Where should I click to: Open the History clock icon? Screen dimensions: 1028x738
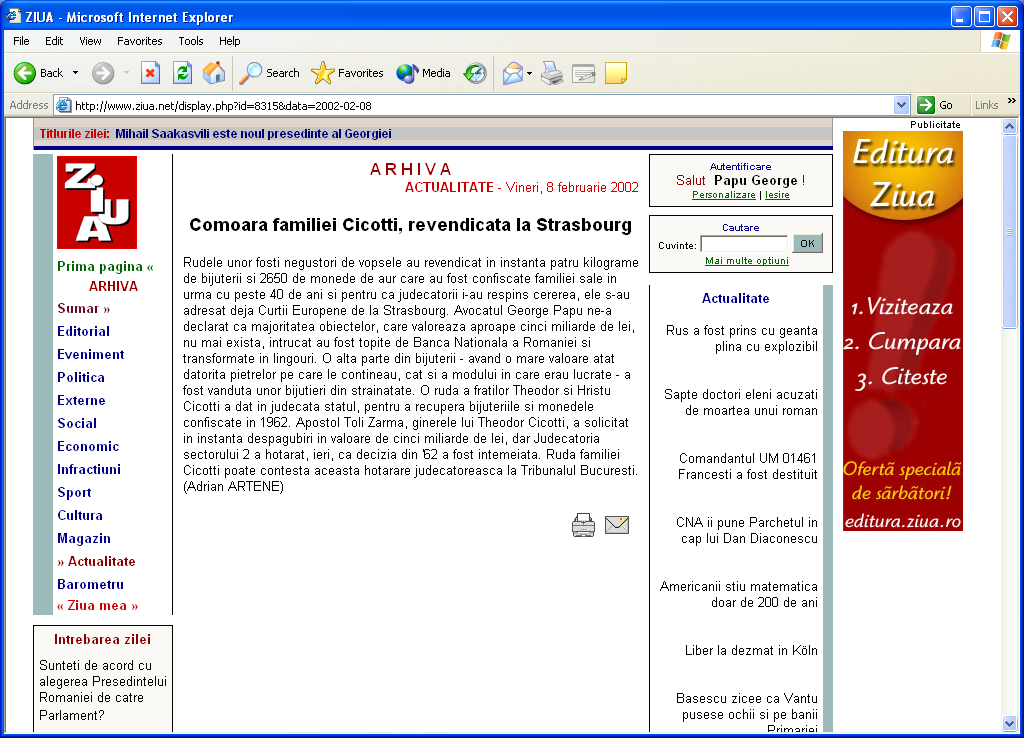point(475,73)
